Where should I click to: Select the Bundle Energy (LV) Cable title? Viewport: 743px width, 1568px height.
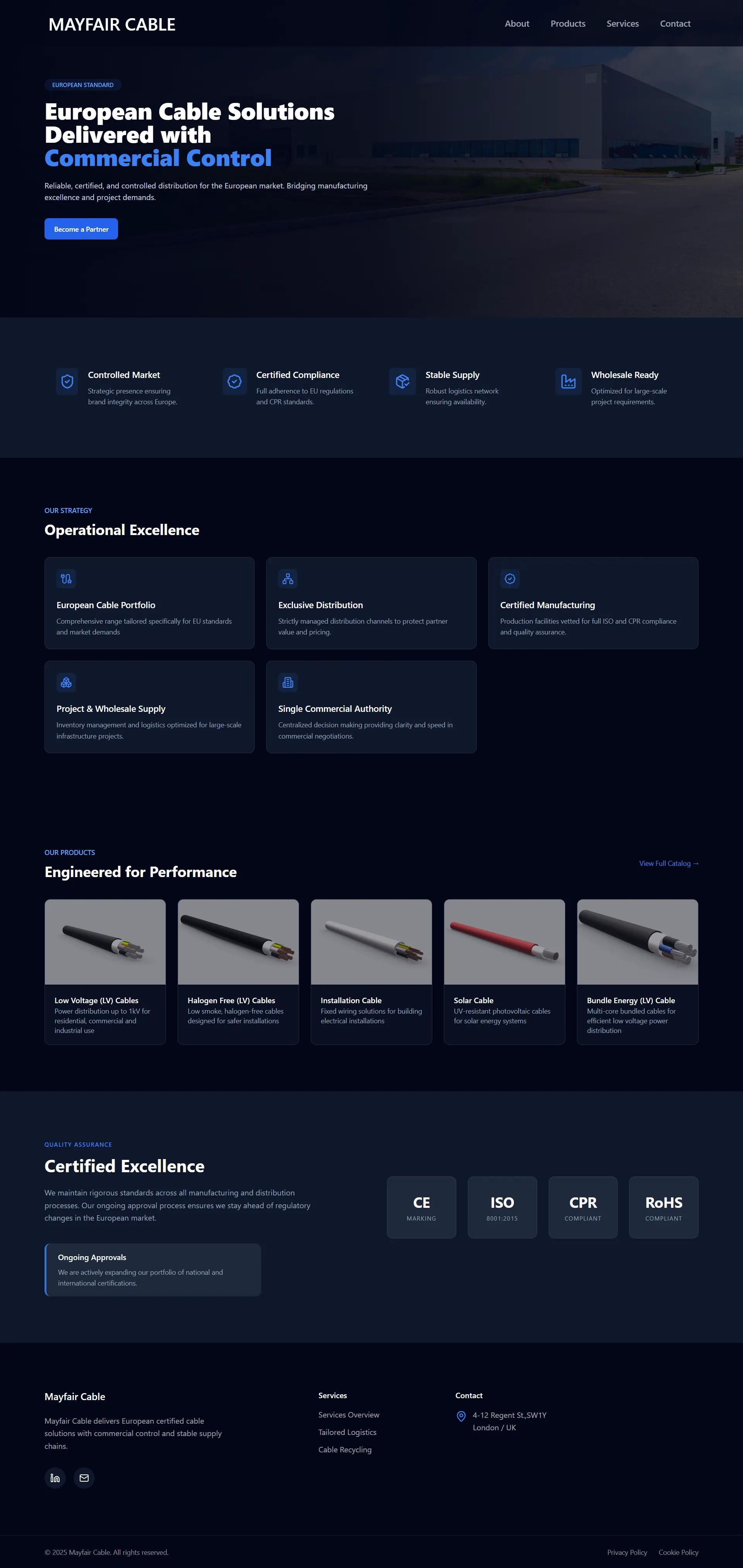[x=631, y=1000]
